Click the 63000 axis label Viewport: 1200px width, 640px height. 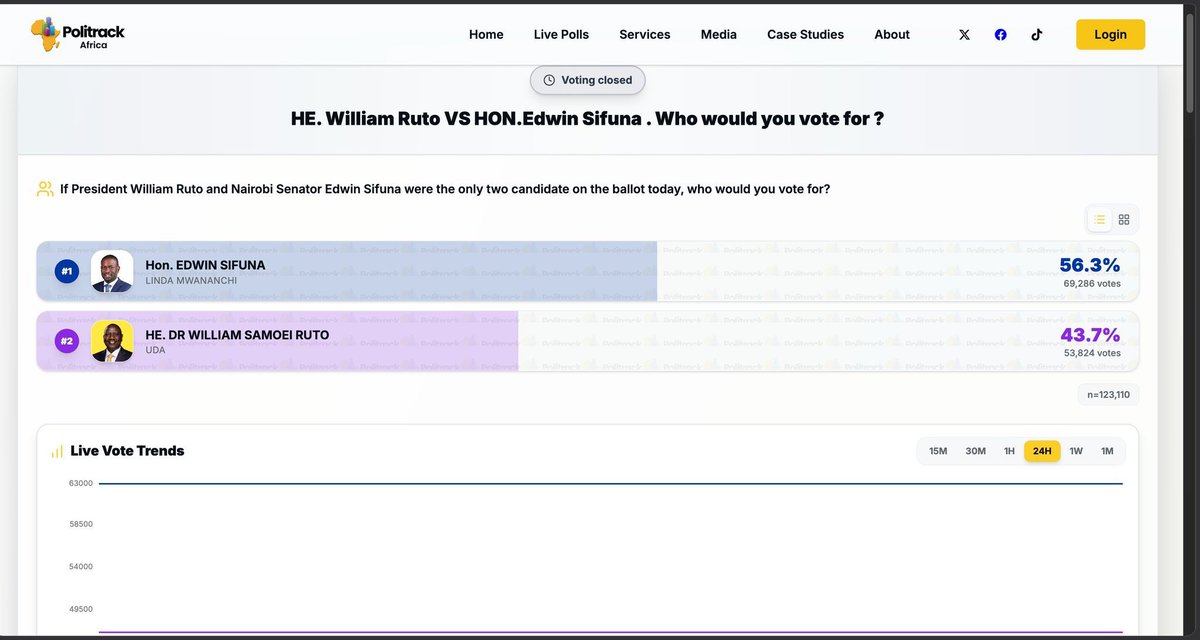coord(81,484)
